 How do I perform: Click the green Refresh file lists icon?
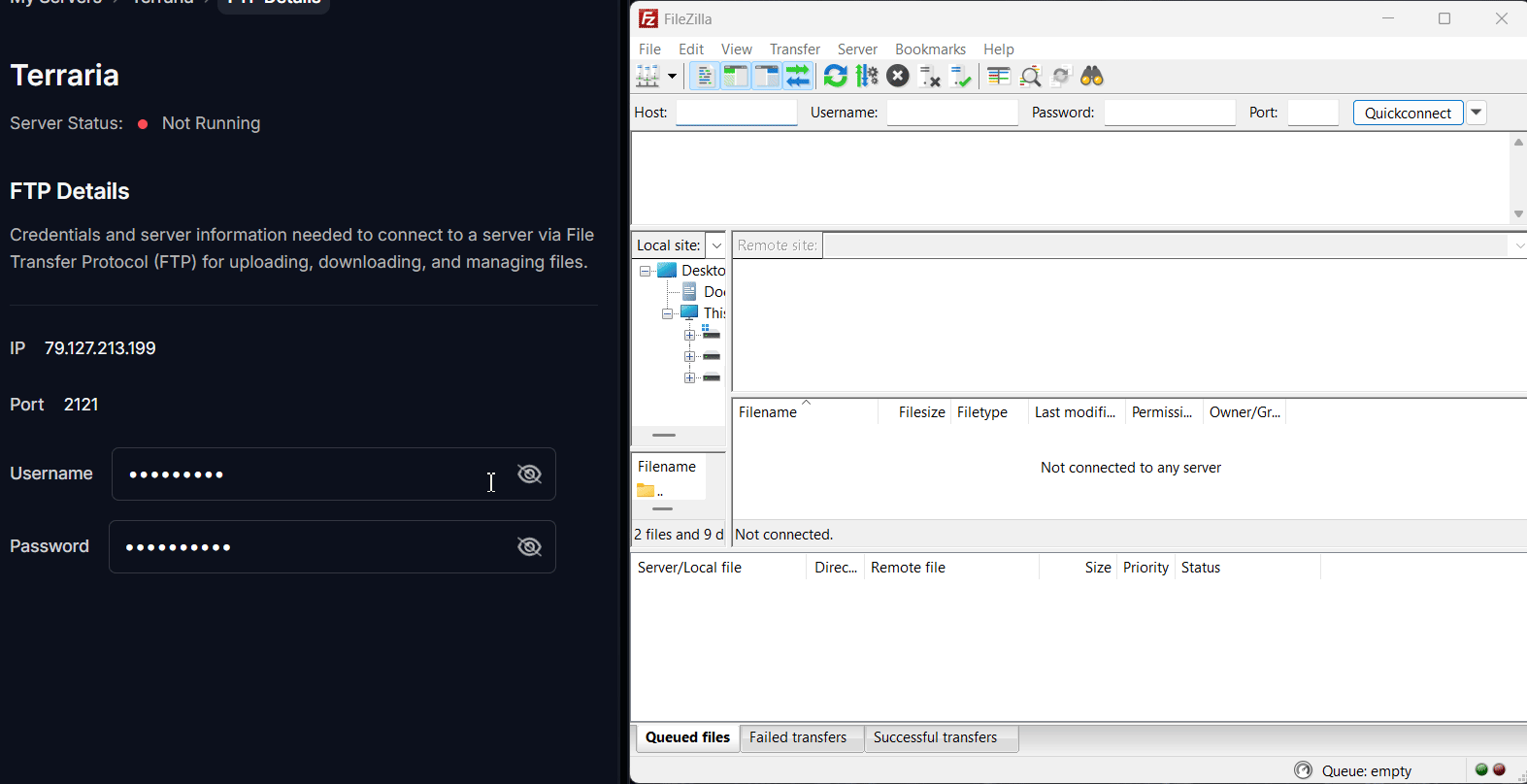coord(835,76)
